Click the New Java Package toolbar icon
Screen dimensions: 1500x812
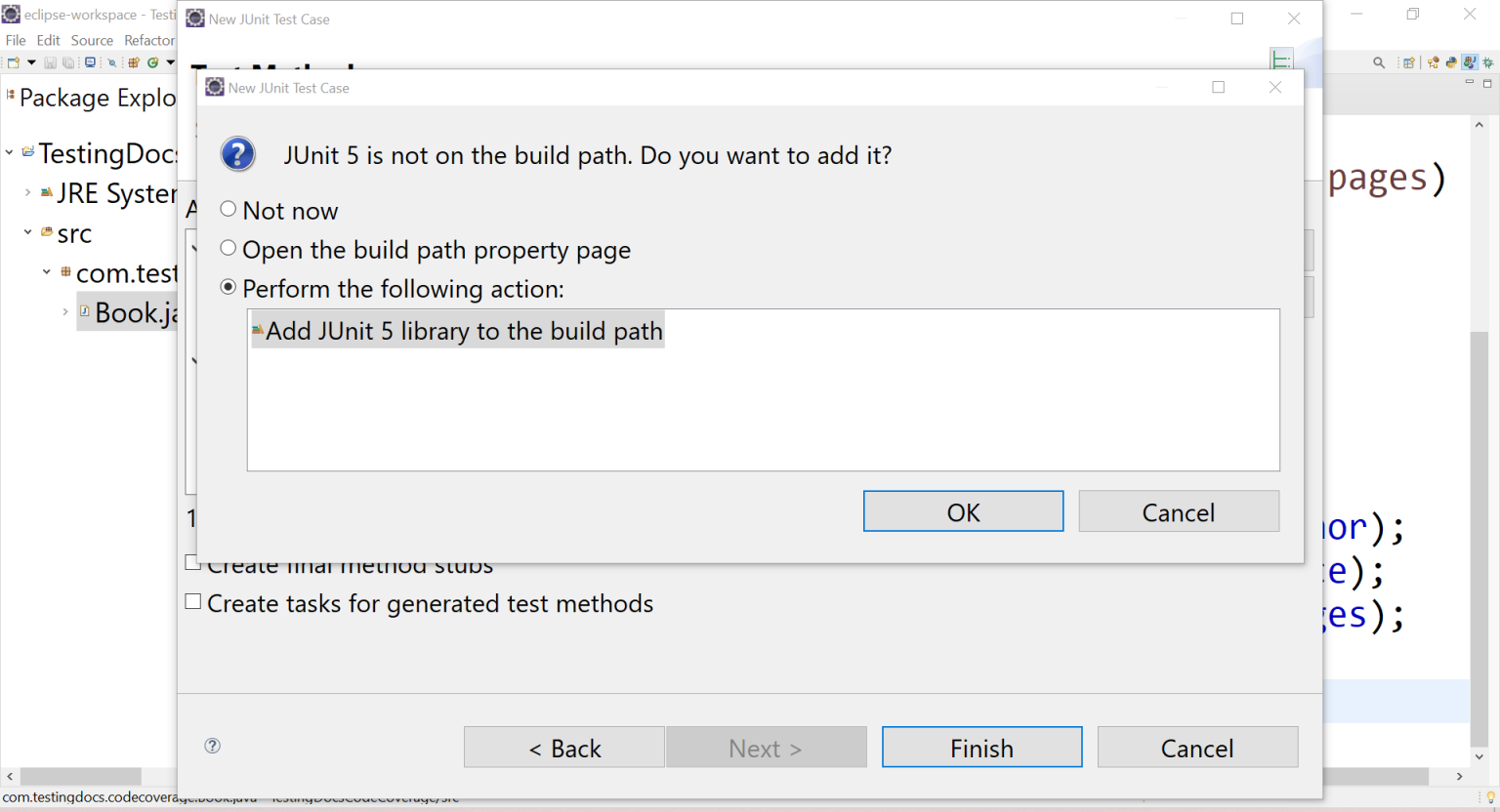[x=134, y=62]
